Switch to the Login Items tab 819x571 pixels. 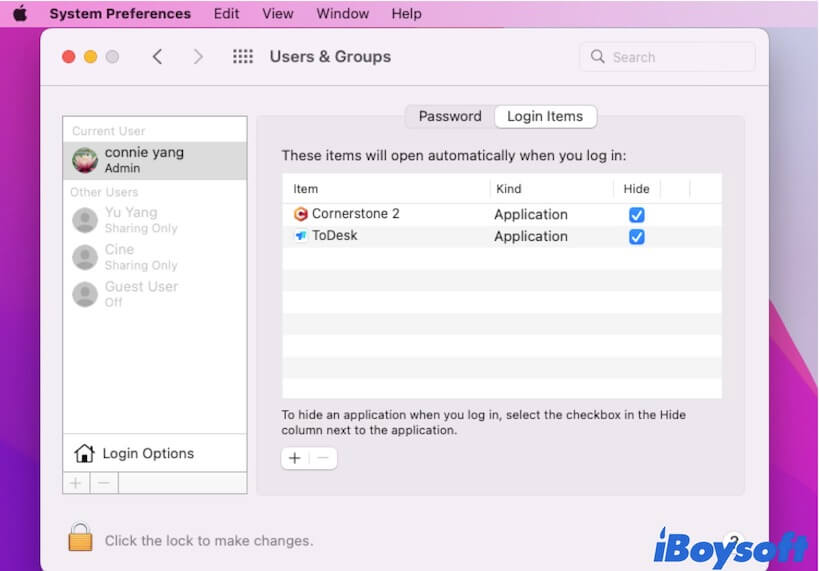pos(545,116)
